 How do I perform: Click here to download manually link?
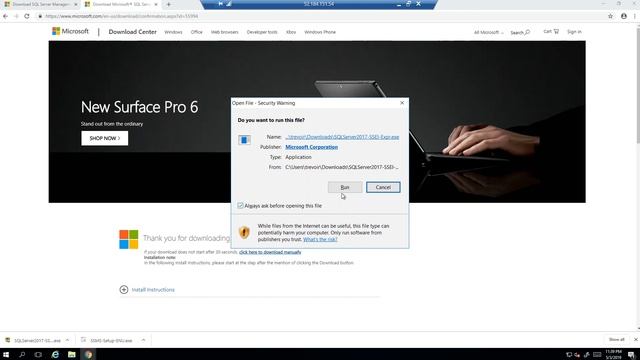270,252
